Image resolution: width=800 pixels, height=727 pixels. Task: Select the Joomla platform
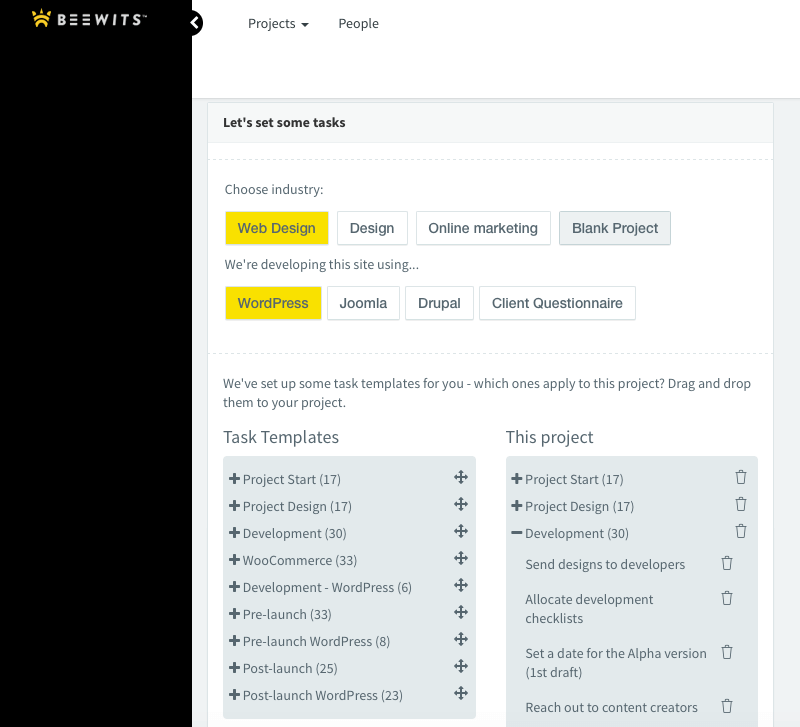[x=363, y=303]
